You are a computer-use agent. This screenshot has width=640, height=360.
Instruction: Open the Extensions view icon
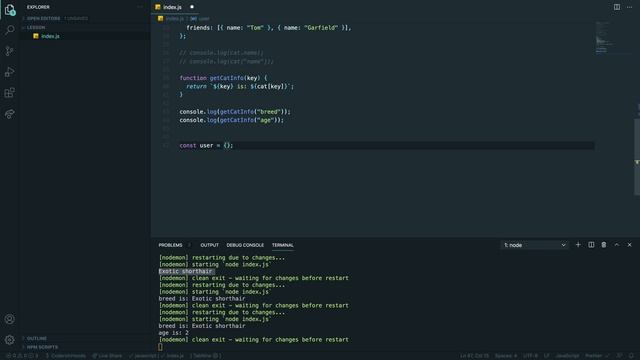[10, 93]
